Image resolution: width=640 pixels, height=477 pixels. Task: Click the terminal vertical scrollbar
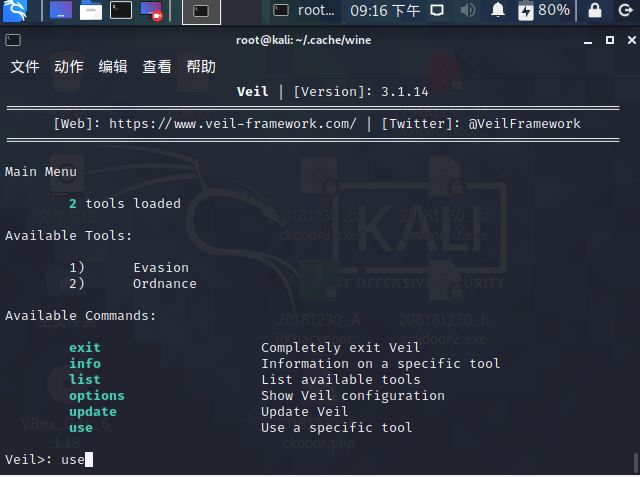[636, 462]
